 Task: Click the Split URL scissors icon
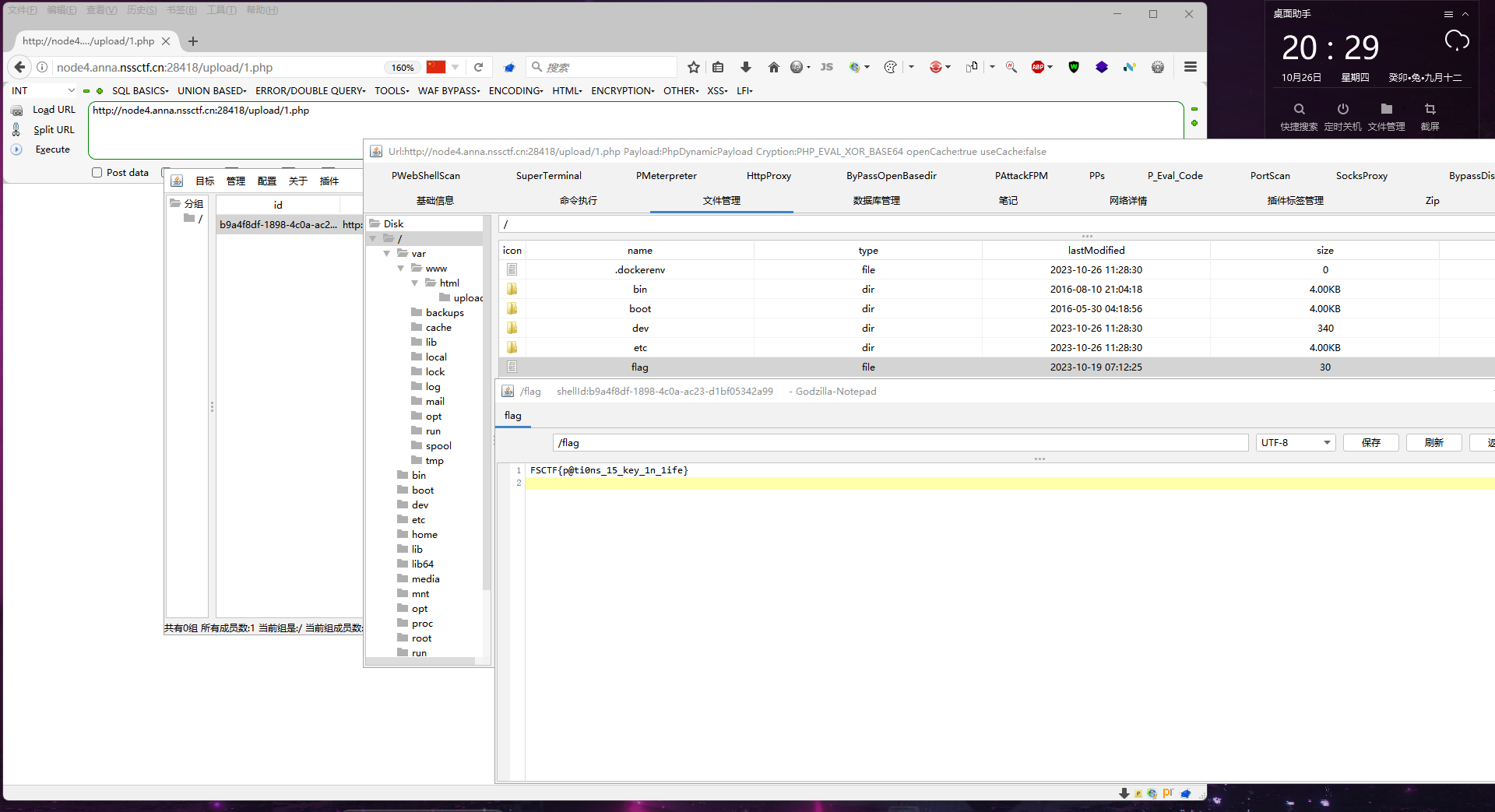tap(17, 129)
